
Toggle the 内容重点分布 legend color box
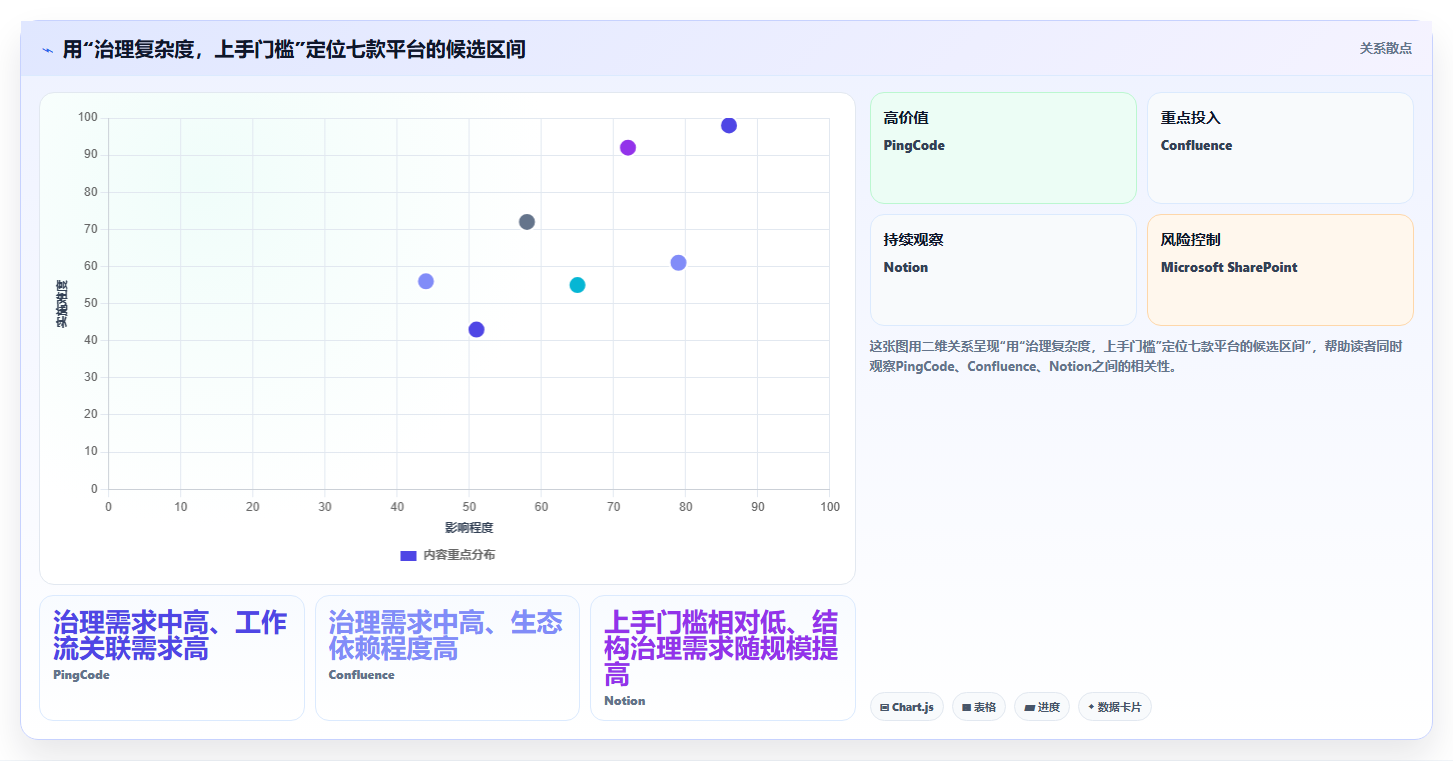(x=408, y=555)
